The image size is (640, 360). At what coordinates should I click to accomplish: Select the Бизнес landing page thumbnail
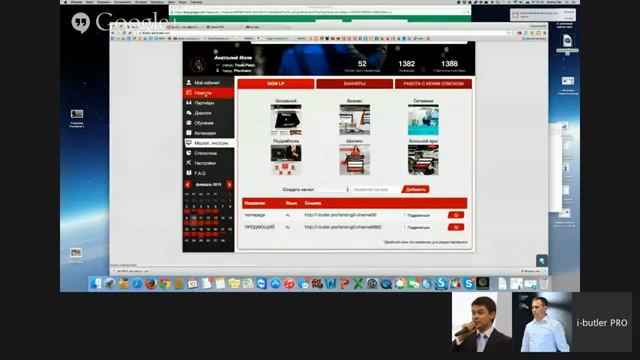(355, 120)
